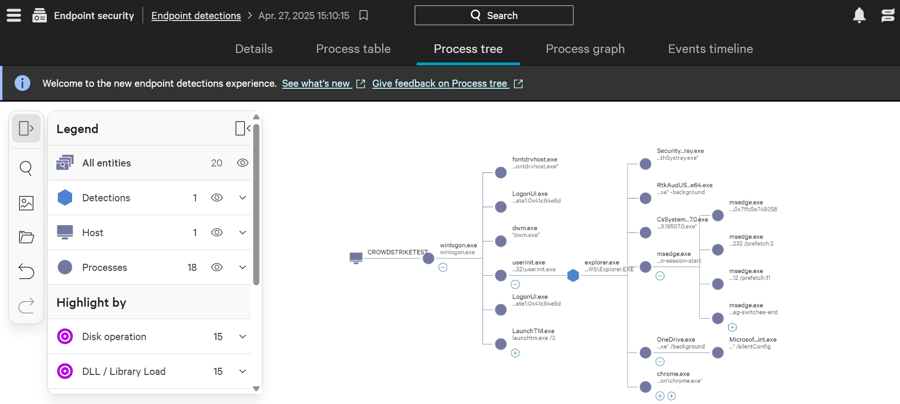Collapse children of OneDrive.exe

(x=660, y=362)
